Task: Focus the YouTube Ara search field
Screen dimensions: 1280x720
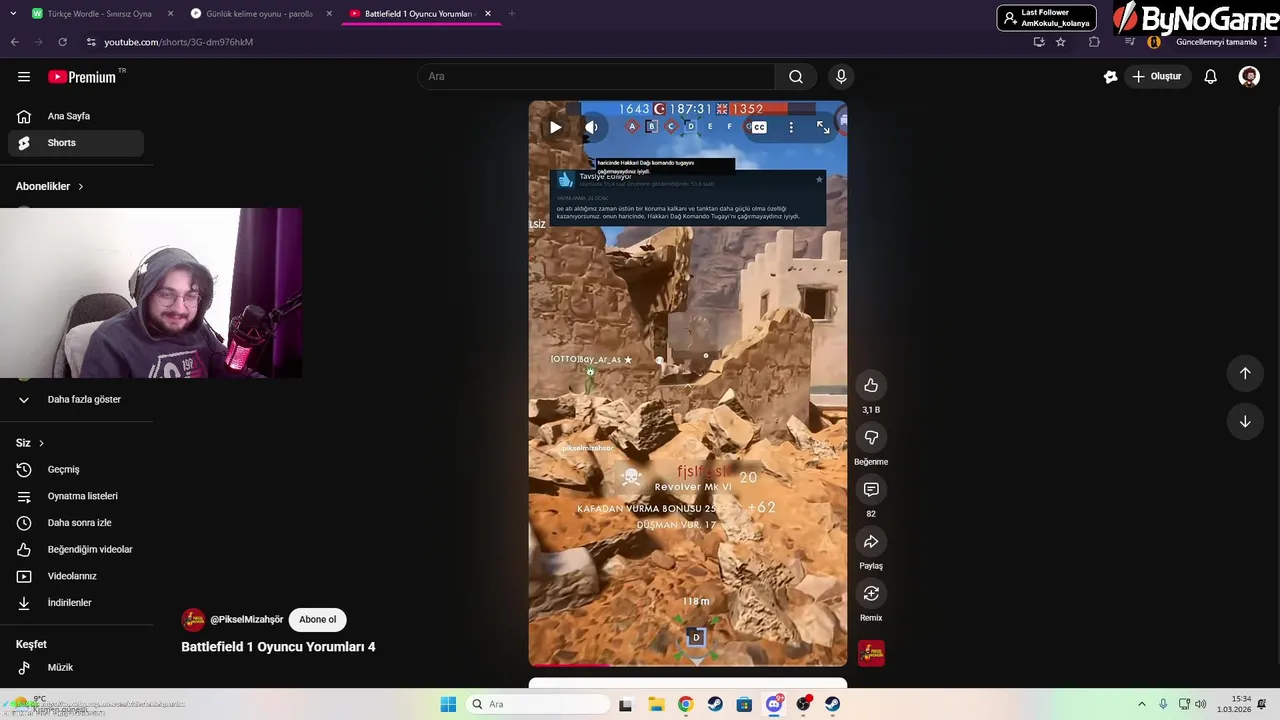Action: tap(596, 77)
